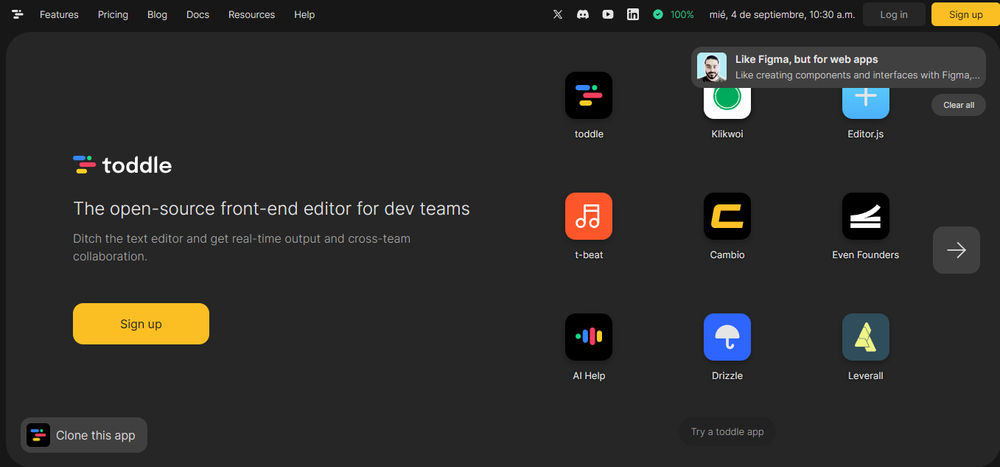
Task: Open the LinkedIn icon in the top bar
Action: point(633,14)
